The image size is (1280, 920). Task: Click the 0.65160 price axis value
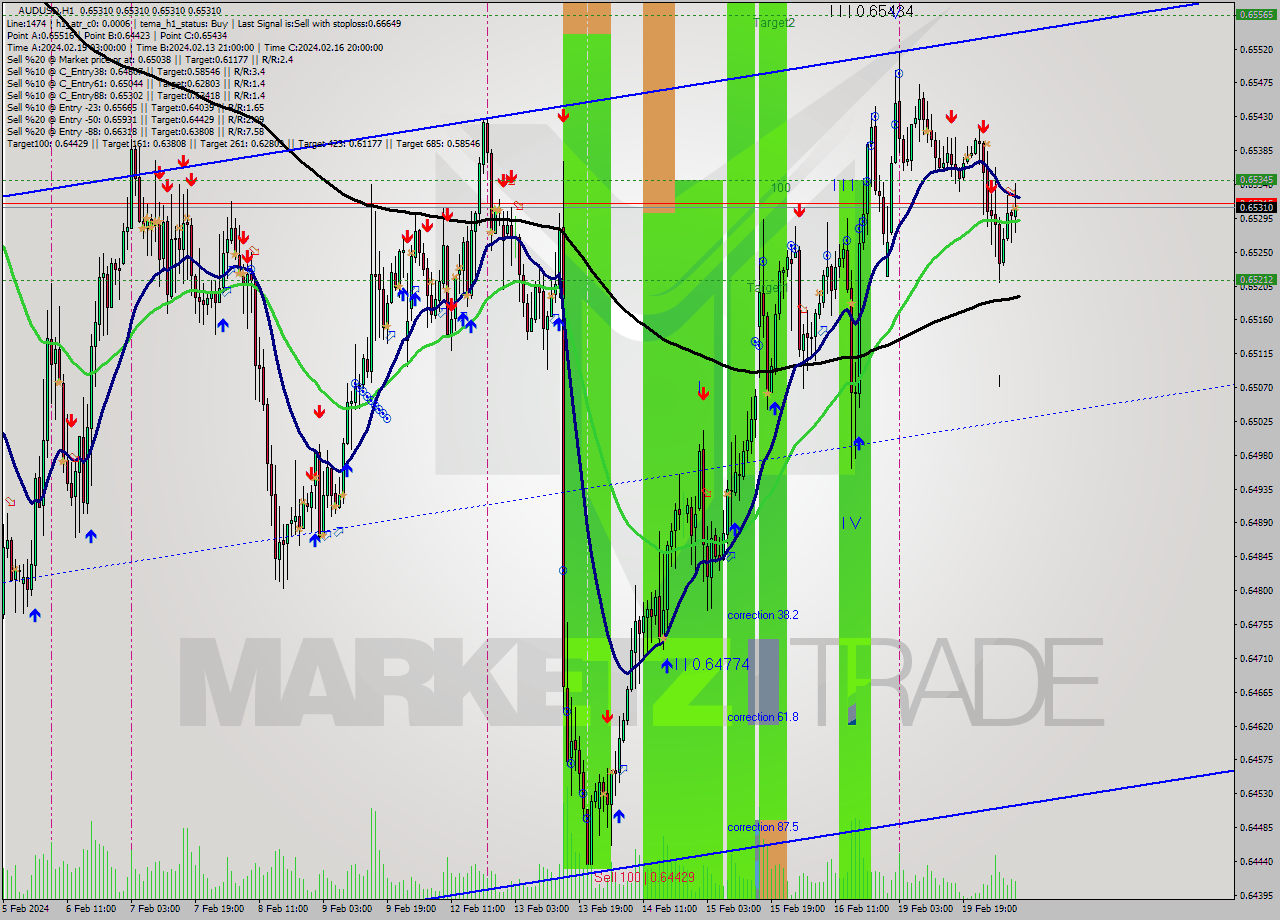pyautogui.click(x=1257, y=319)
